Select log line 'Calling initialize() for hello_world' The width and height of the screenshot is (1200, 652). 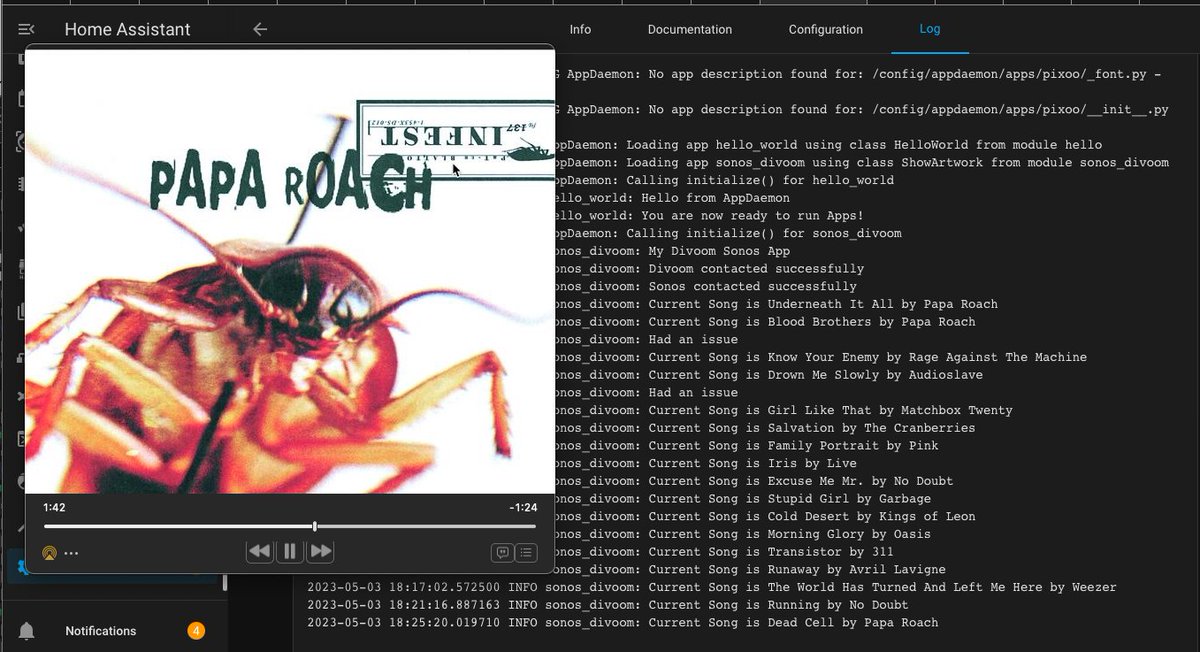pyautogui.click(x=725, y=180)
